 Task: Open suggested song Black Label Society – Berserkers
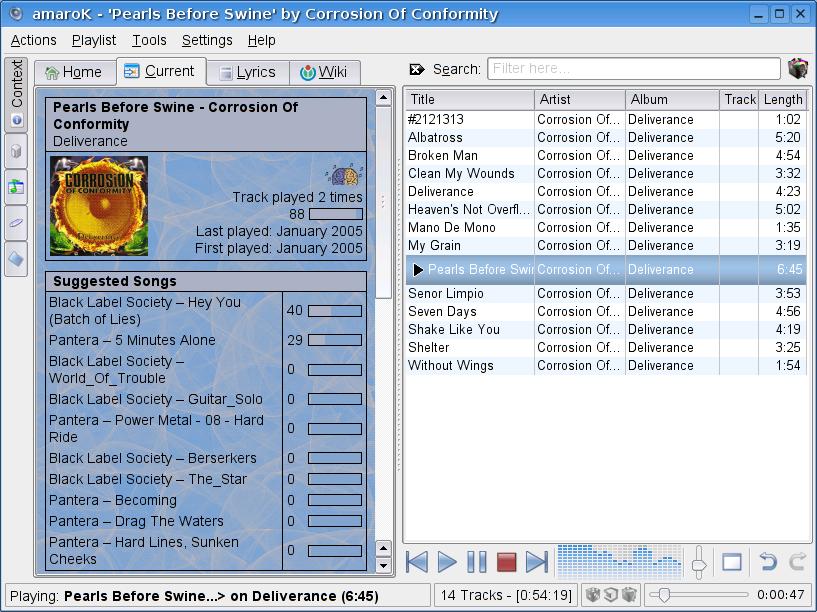pos(153,458)
